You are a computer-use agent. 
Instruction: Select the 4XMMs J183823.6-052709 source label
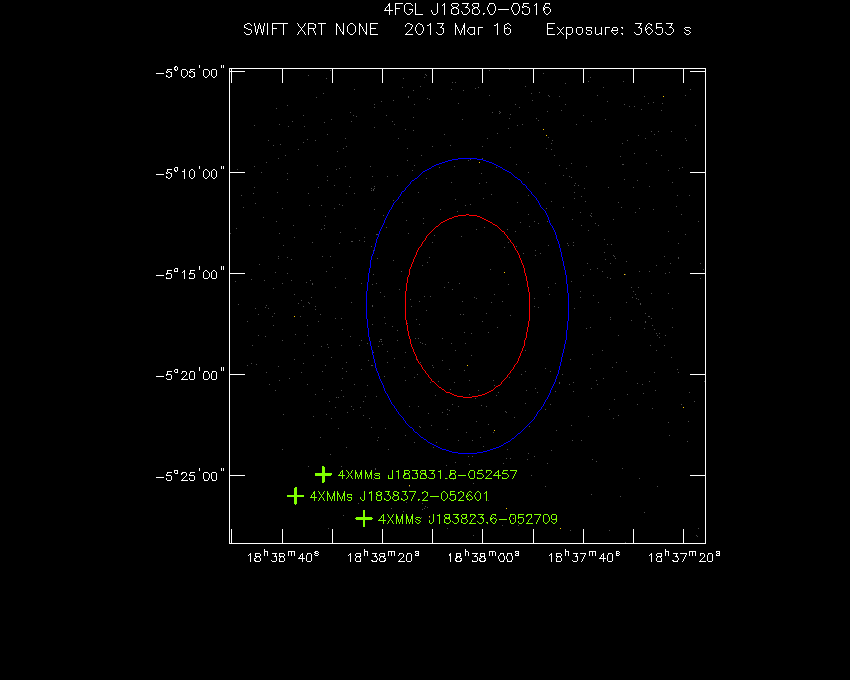click(468, 519)
